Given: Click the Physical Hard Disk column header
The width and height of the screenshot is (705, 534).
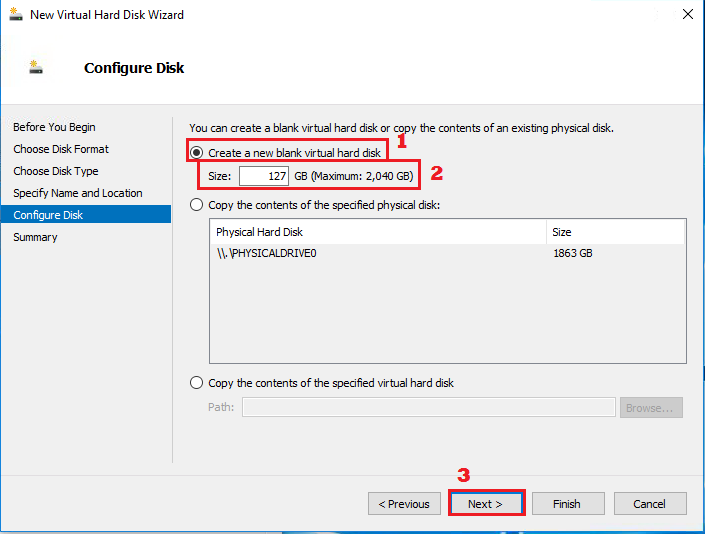Looking at the screenshot, I should click(380, 232).
